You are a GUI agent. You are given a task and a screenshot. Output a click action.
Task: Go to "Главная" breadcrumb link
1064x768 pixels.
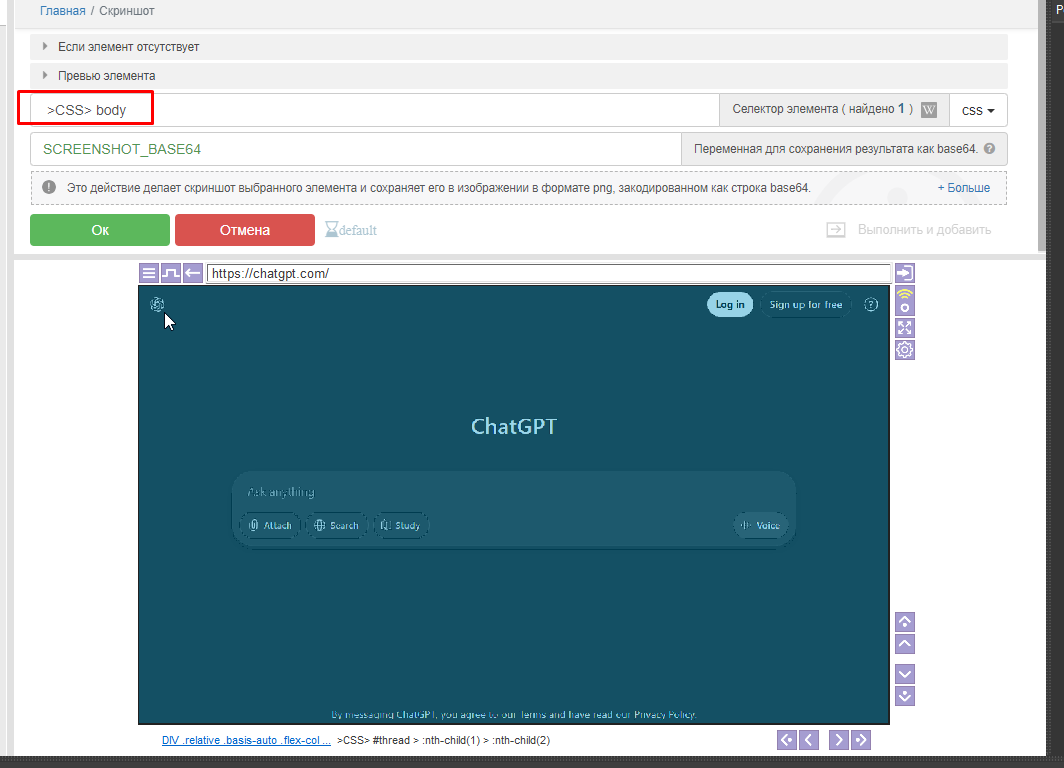[x=62, y=11]
